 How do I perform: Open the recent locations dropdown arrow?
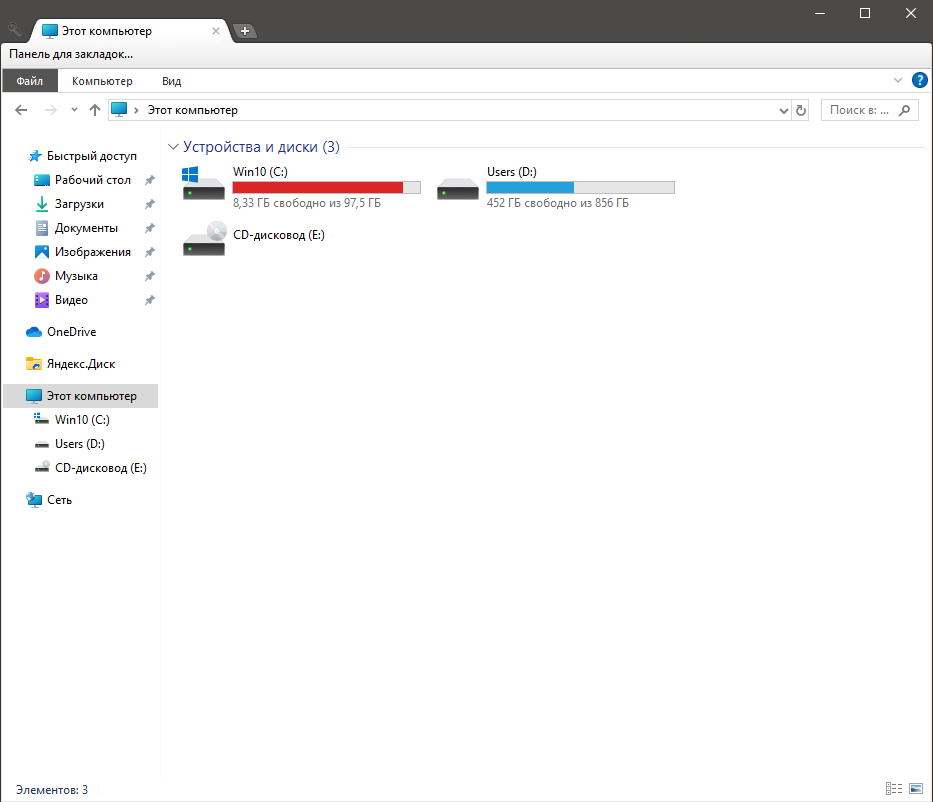(73, 110)
